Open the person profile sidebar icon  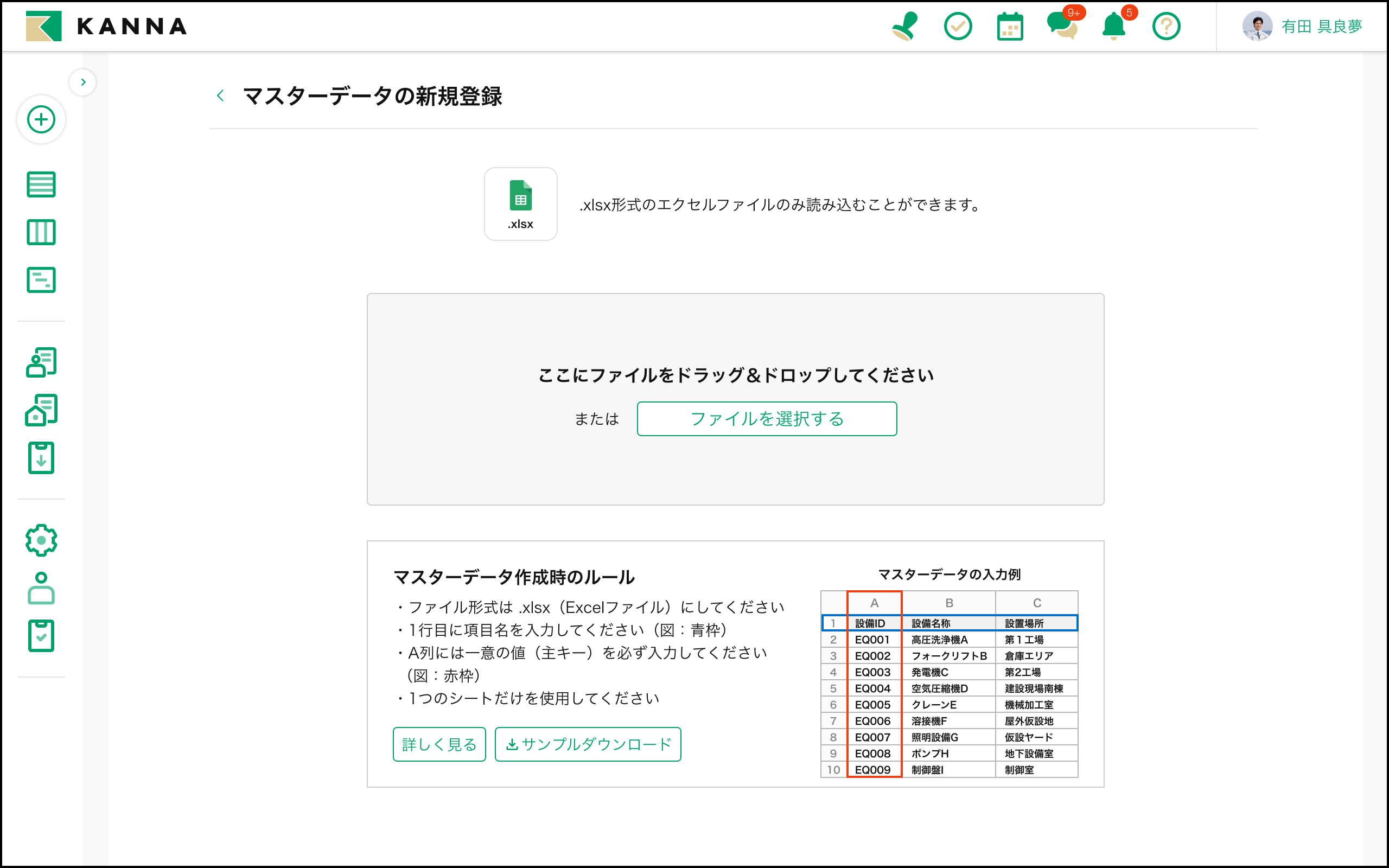point(41,588)
